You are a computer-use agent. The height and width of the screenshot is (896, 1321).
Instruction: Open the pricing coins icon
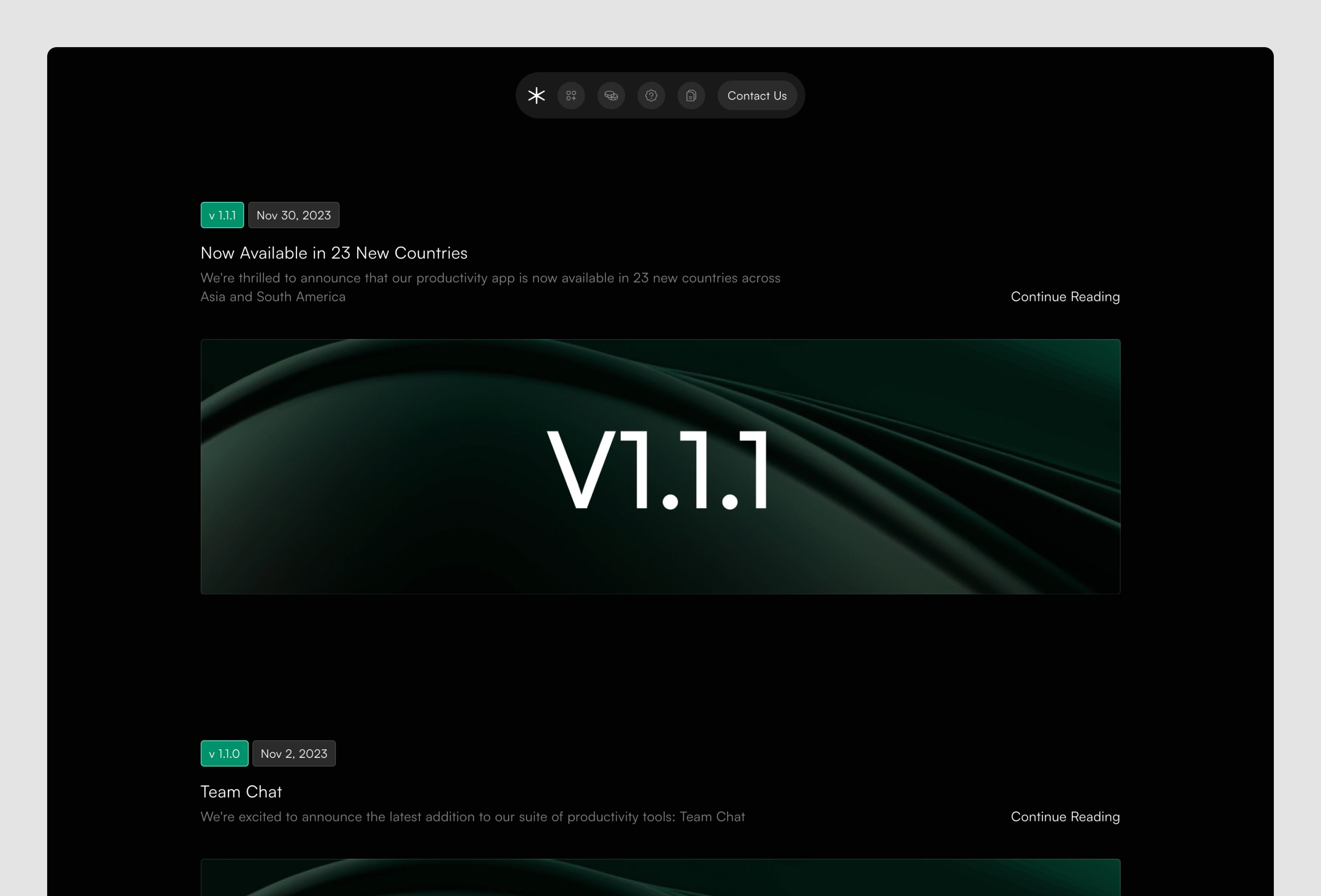click(x=611, y=95)
